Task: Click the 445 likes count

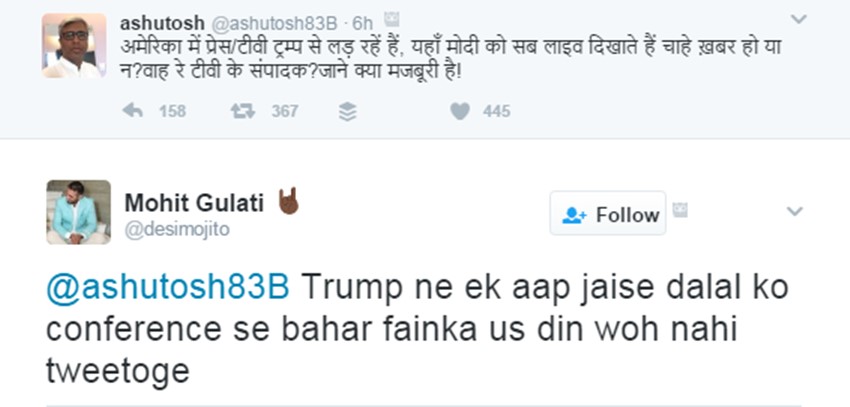Action: tap(496, 111)
